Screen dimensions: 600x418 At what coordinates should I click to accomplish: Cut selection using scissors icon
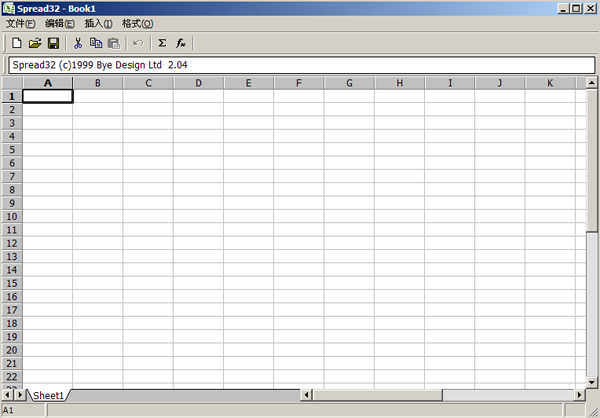(78, 43)
